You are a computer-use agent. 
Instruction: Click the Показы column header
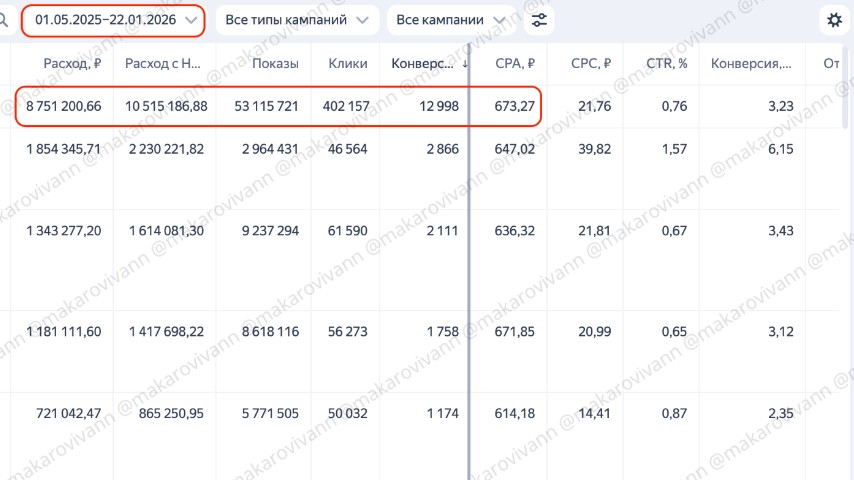(275, 64)
